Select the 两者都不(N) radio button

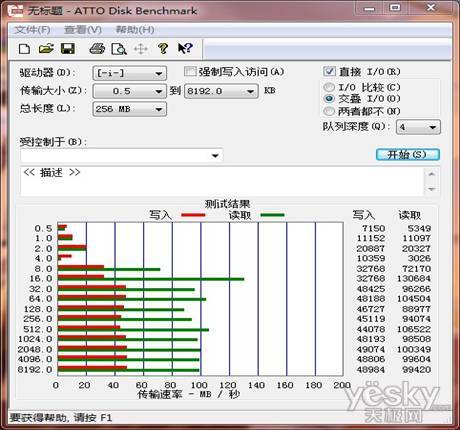tap(329, 111)
